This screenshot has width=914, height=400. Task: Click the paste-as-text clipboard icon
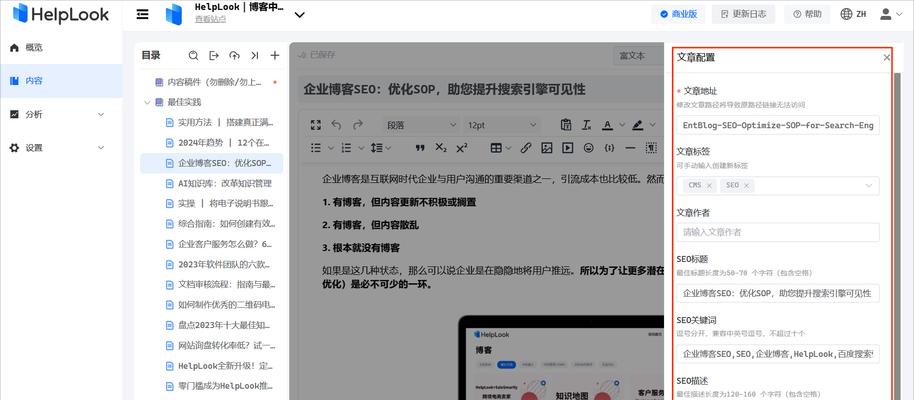565,125
